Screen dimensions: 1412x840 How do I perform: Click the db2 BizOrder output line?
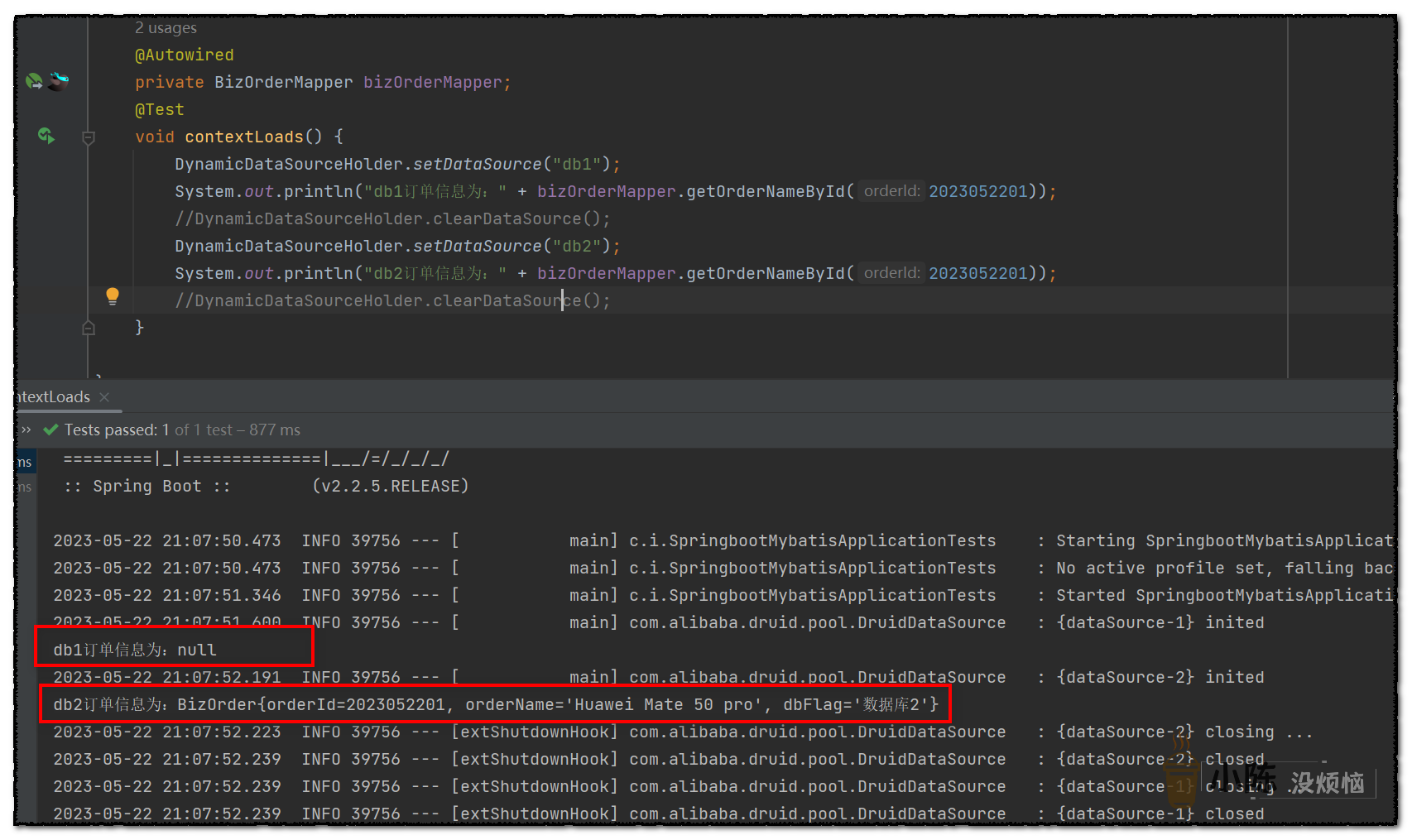[x=496, y=704]
